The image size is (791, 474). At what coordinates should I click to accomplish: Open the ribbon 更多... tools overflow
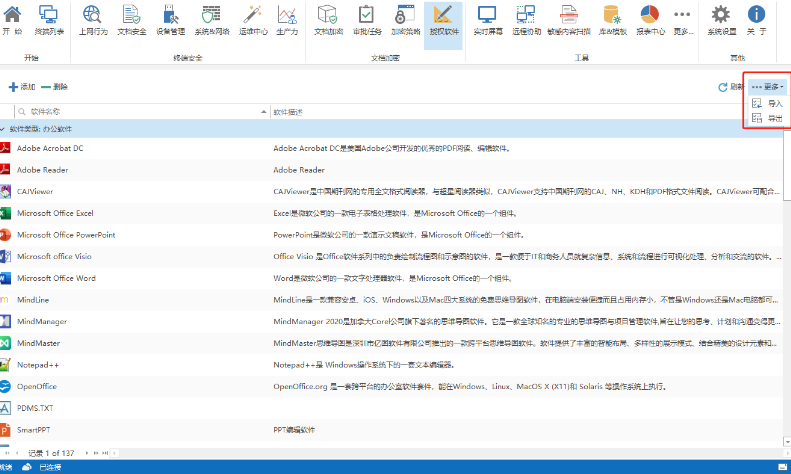point(682,19)
